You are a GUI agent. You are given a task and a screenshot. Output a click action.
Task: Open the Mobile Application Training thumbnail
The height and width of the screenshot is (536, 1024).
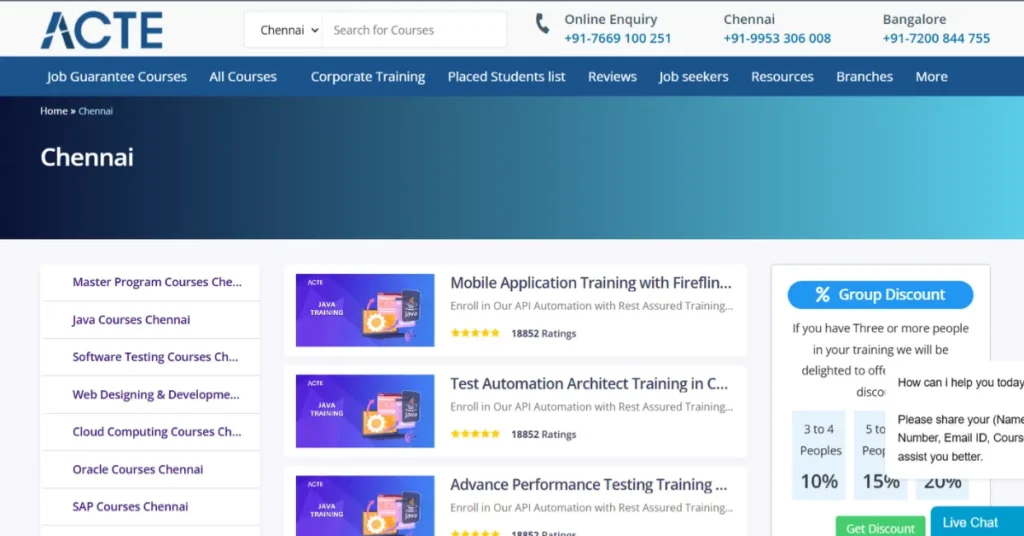365,310
